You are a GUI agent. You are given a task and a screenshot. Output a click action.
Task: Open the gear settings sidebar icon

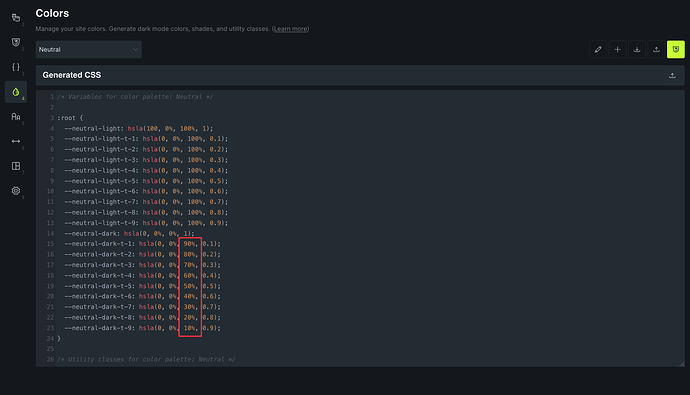tap(16, 190)
